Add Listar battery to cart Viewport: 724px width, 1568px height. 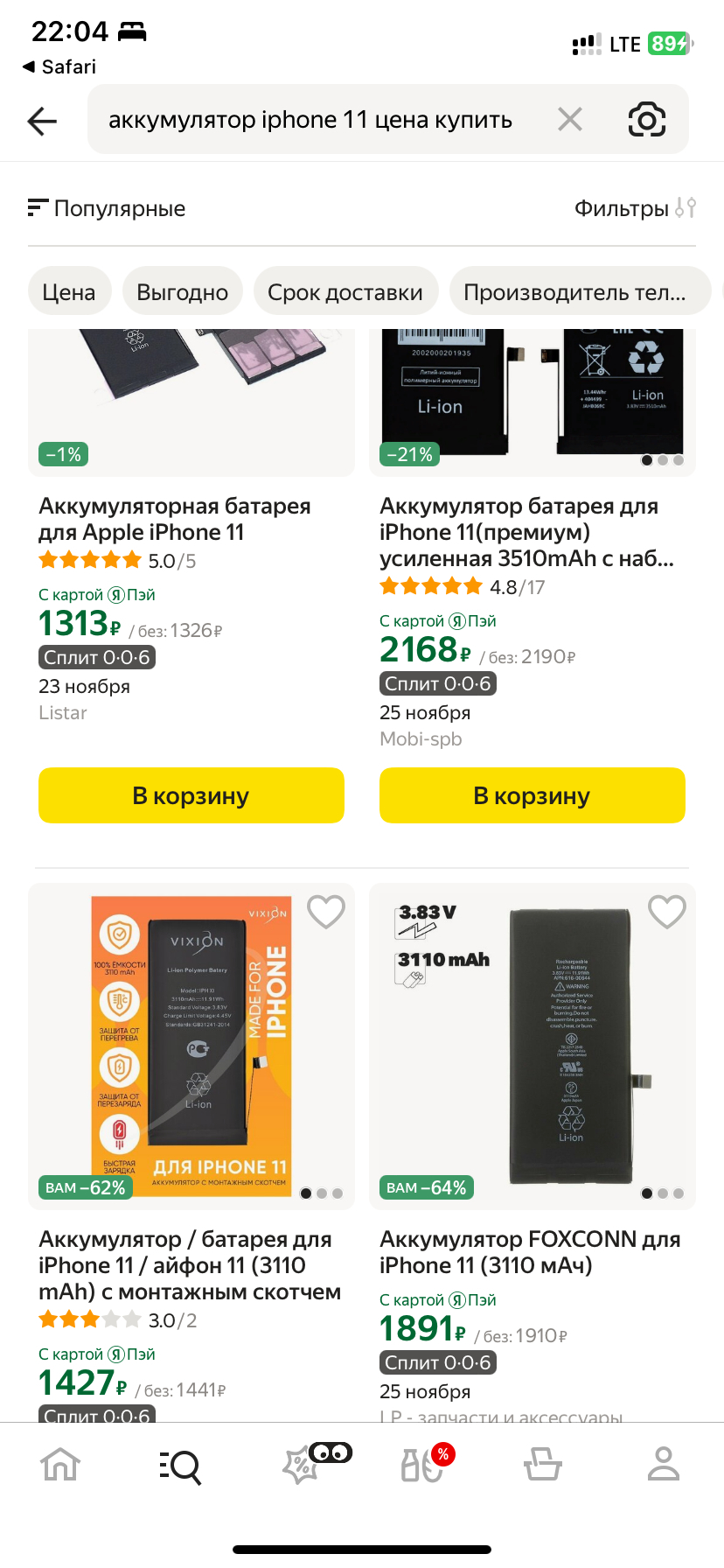(191, 795)
